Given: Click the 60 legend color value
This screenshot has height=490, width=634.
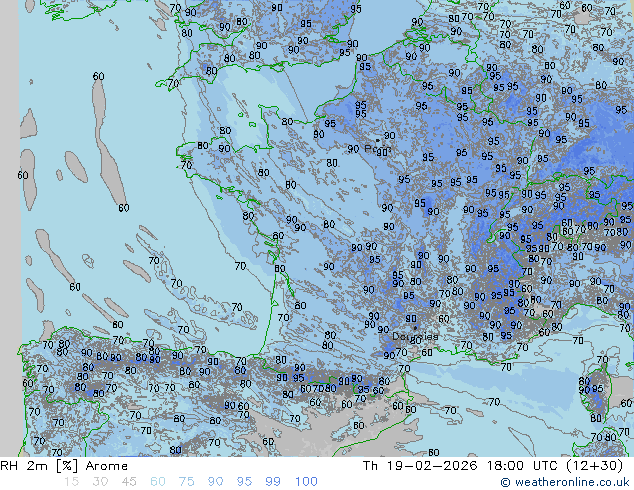Looking at the screenshot, I should (158, 482).
